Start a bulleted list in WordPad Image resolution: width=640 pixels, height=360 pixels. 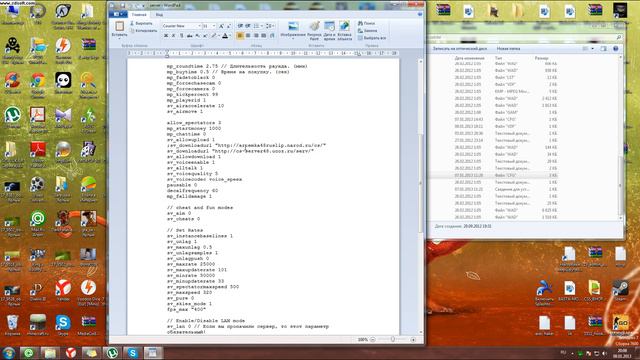click(x=256, y=26)
